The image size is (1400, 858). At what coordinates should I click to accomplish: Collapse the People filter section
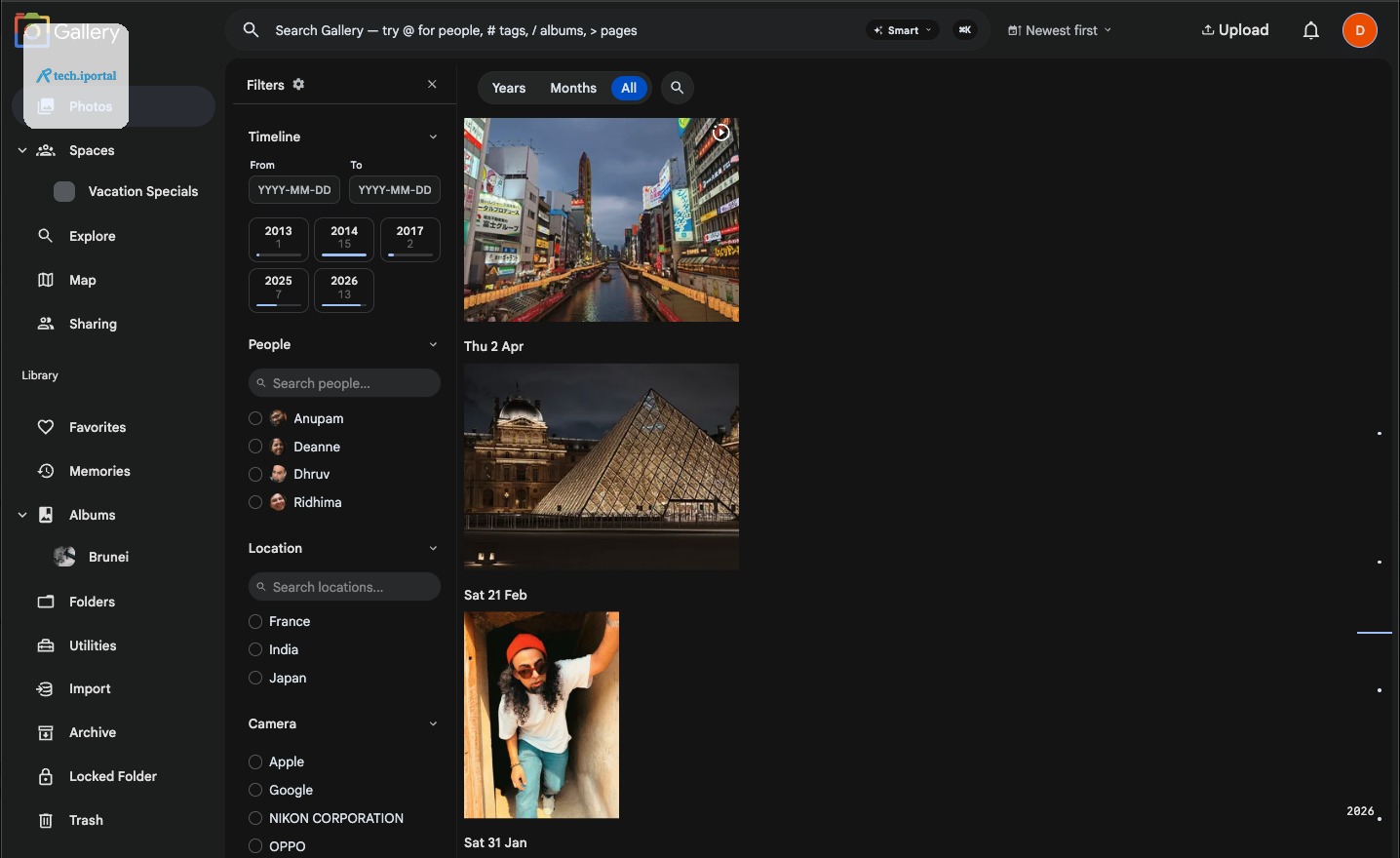tap(434, 344)
